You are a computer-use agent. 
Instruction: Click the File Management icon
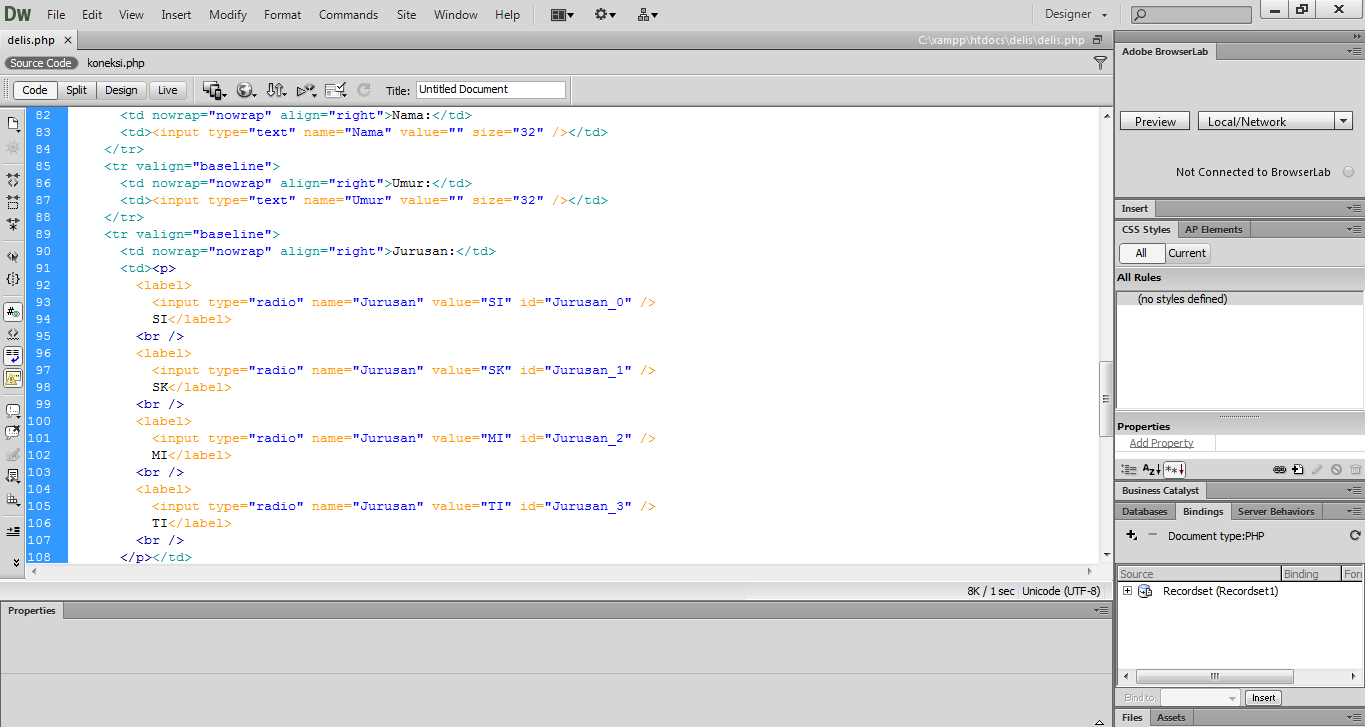(x=277, y=89)
